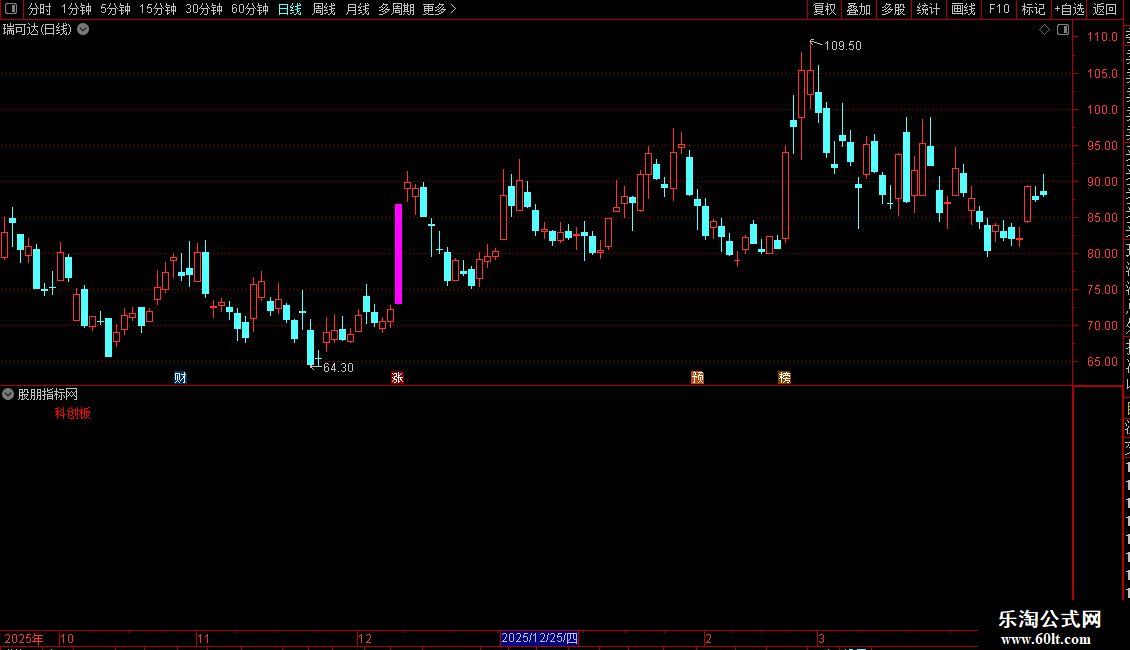Click the 2025/12/25/四 date marker
The image size is (1130, 650).
point(539,638)
